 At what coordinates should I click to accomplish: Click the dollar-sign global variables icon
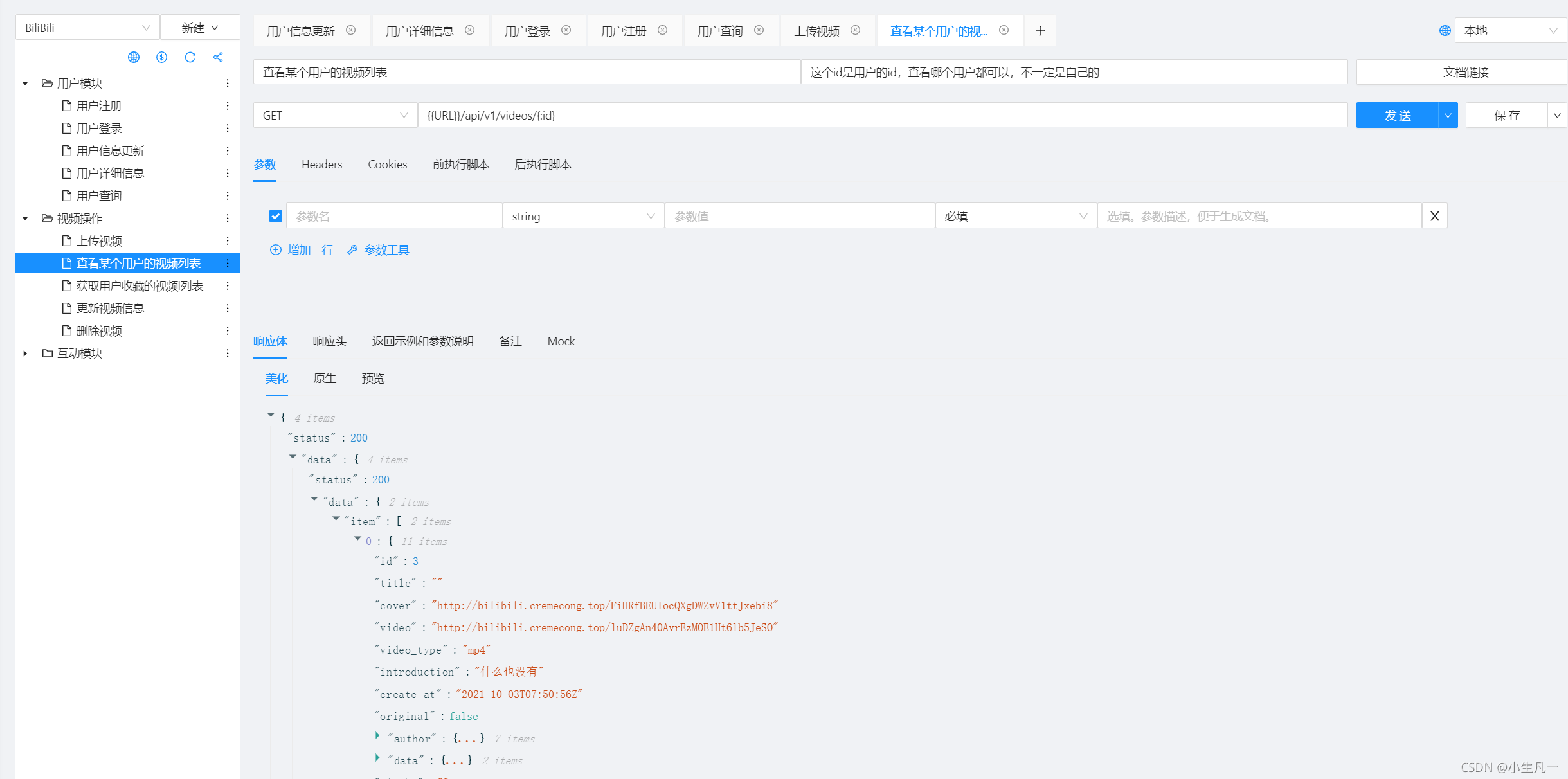tap(161, 57)
